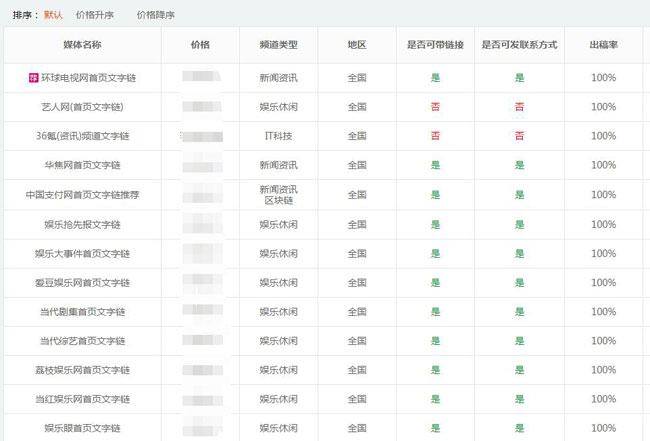650x441 pixels.
Task: Click IT科技 channel type for 36氪
Action: [x=279, y=136]
